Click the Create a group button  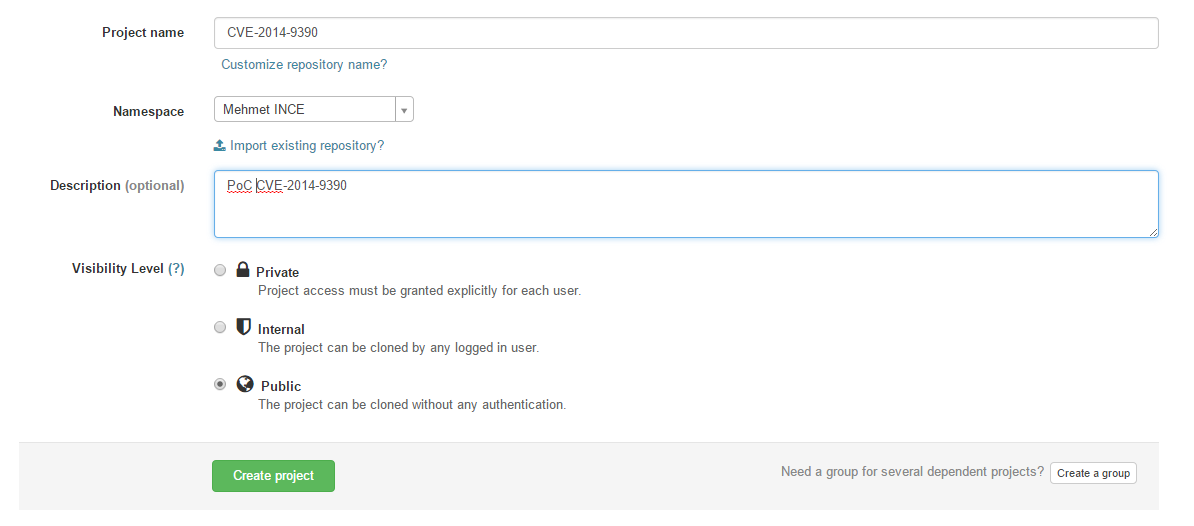pyautogui.click(x=1093, y=473)
